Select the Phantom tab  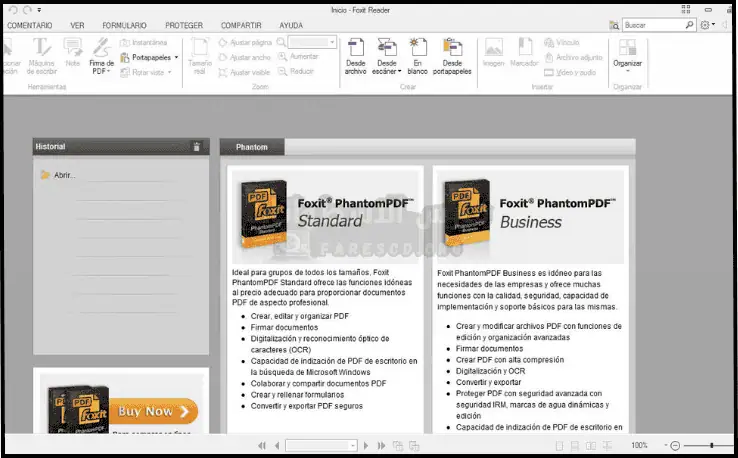[x=251, y=147]
